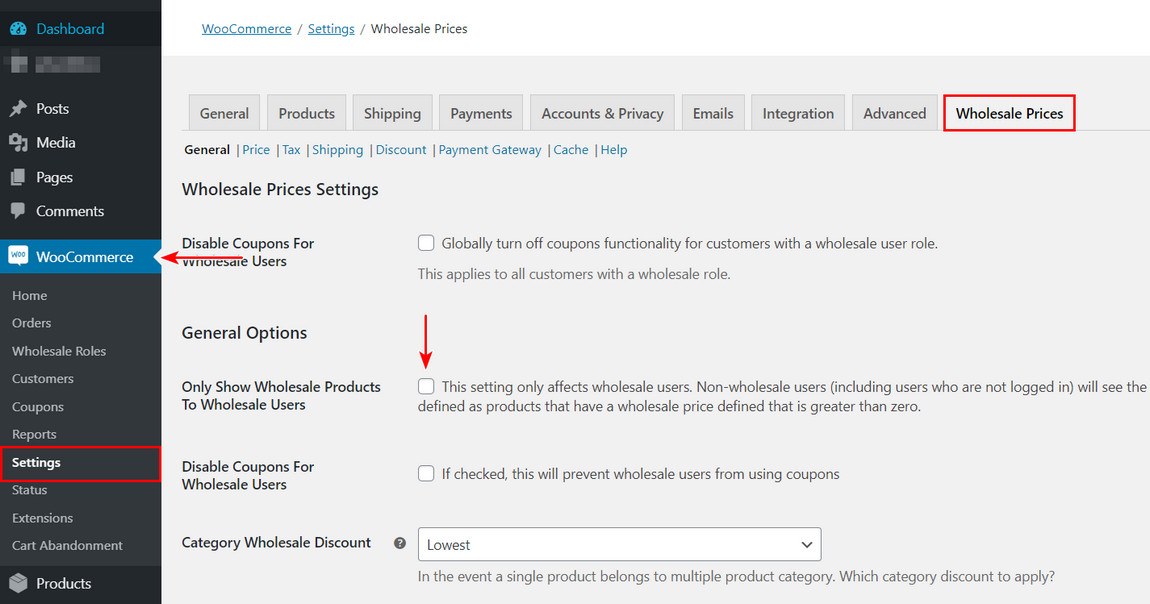Open the Cache sub-section link
The height and width of the screenshot is (604, 1150).
pos(571,150)
